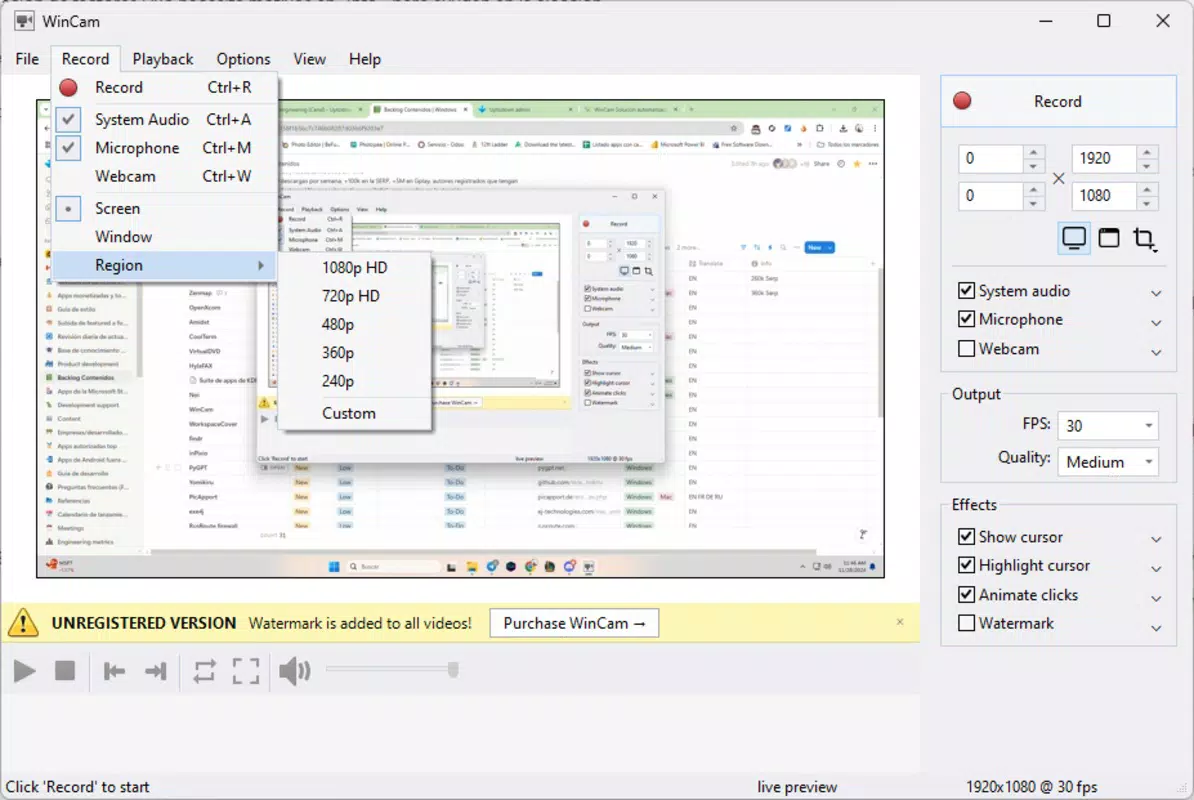This screenshot has width=1194, height=800.
Task: Open the View menu
Action: pyautogui.click(x=309, y=59)
